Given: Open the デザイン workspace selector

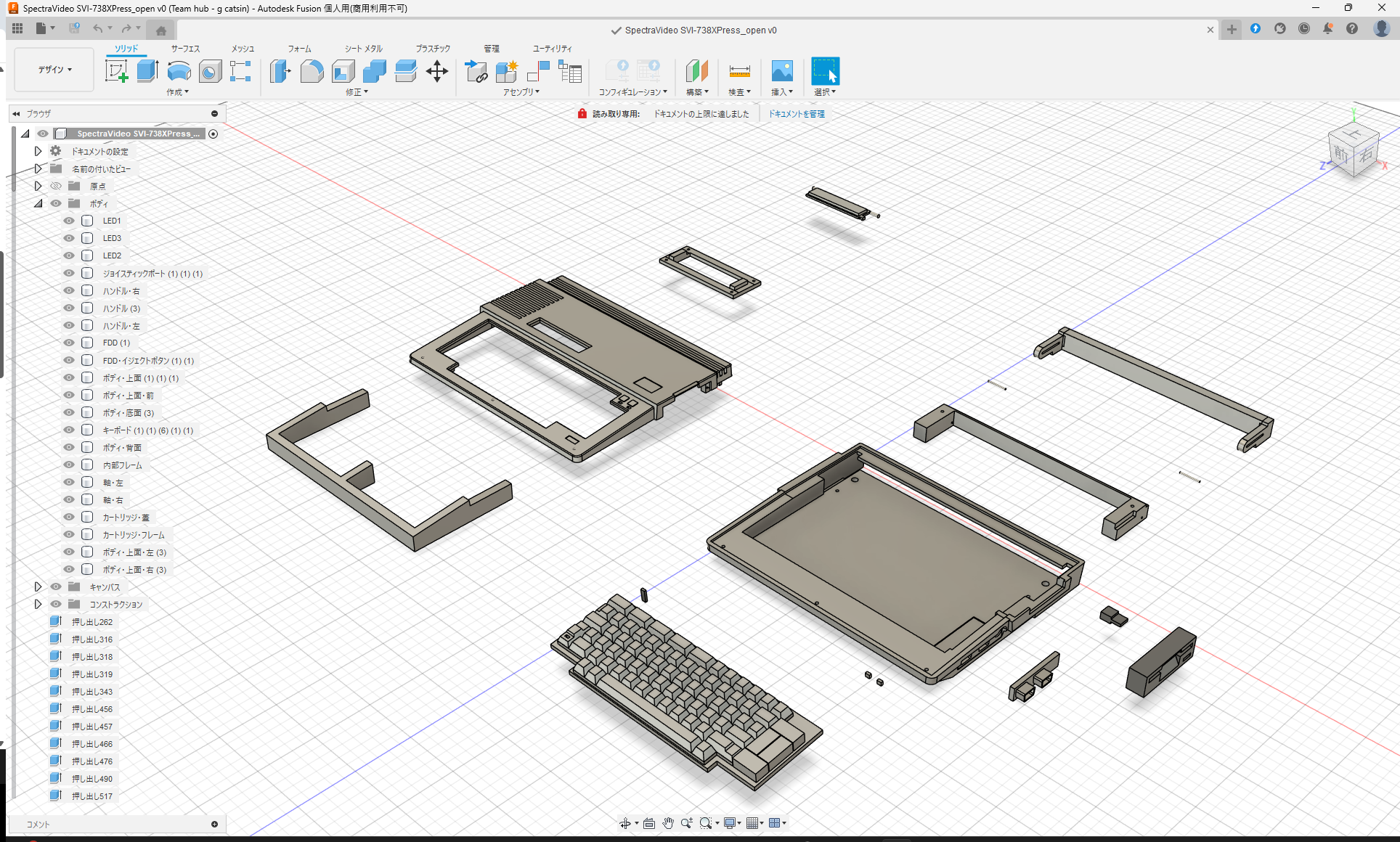Looking at the screenshot, I should pos(53,69).
